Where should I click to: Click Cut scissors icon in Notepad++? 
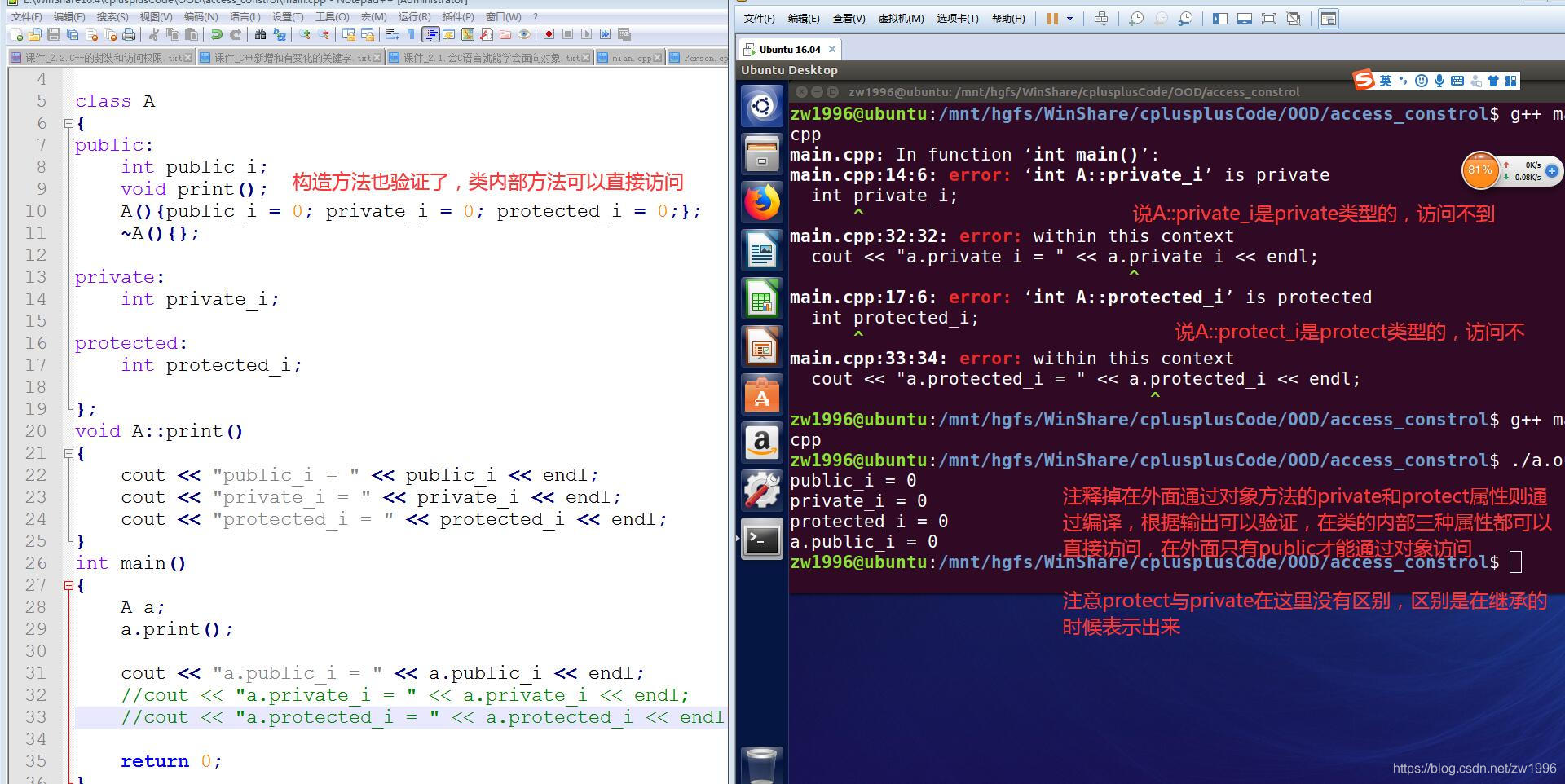point(153,34)
